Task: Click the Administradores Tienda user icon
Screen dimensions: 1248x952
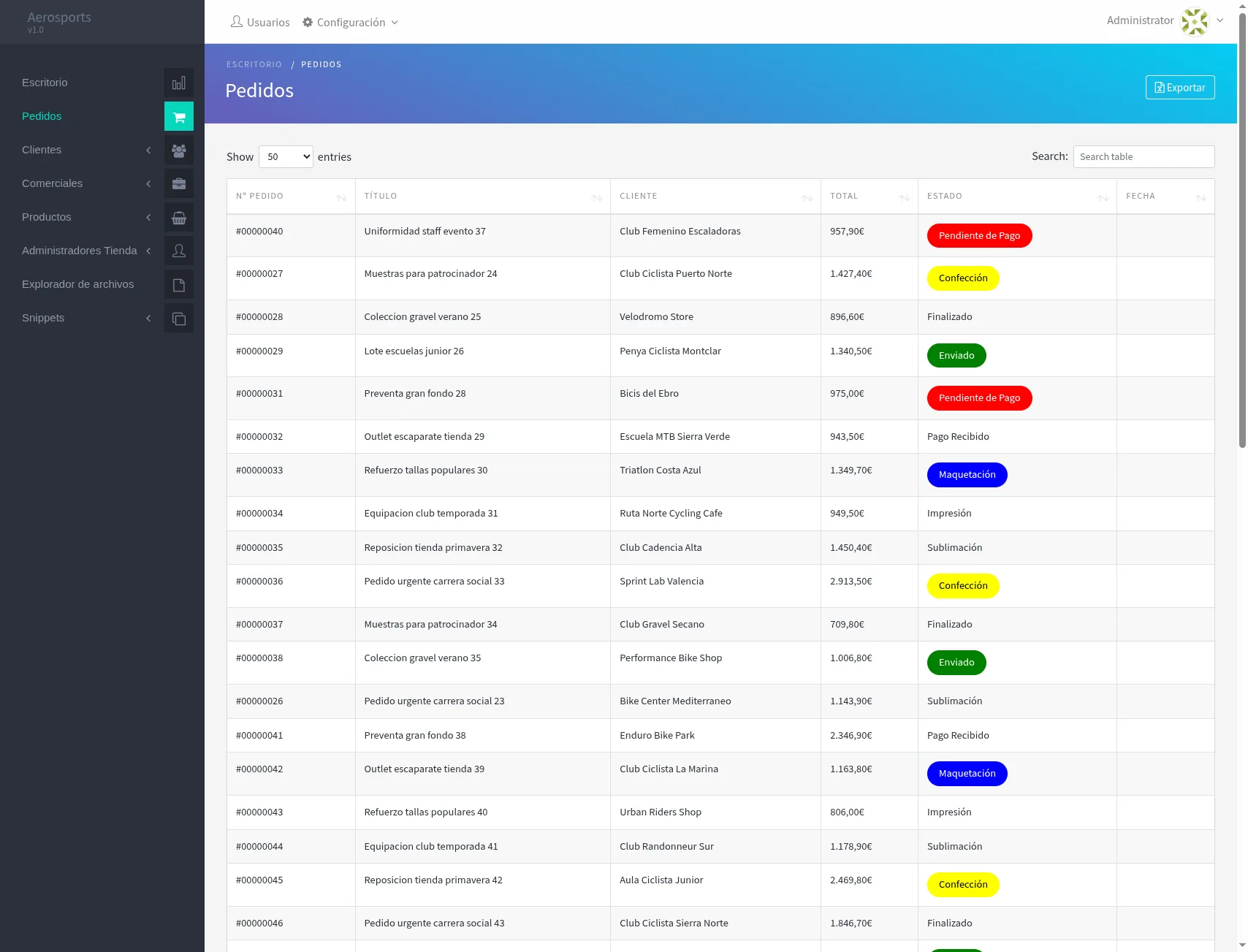Action: 179,251
